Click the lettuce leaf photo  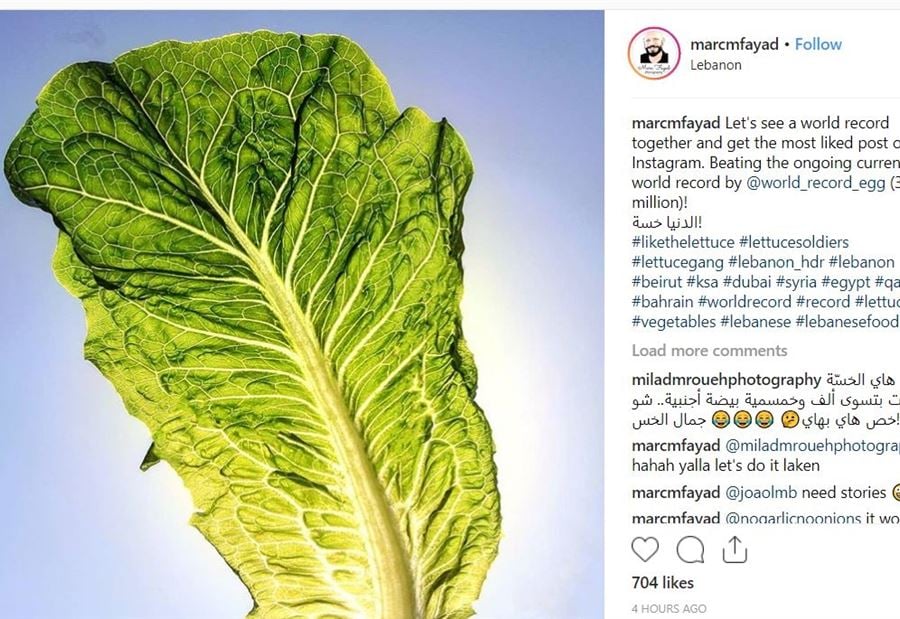302,315
